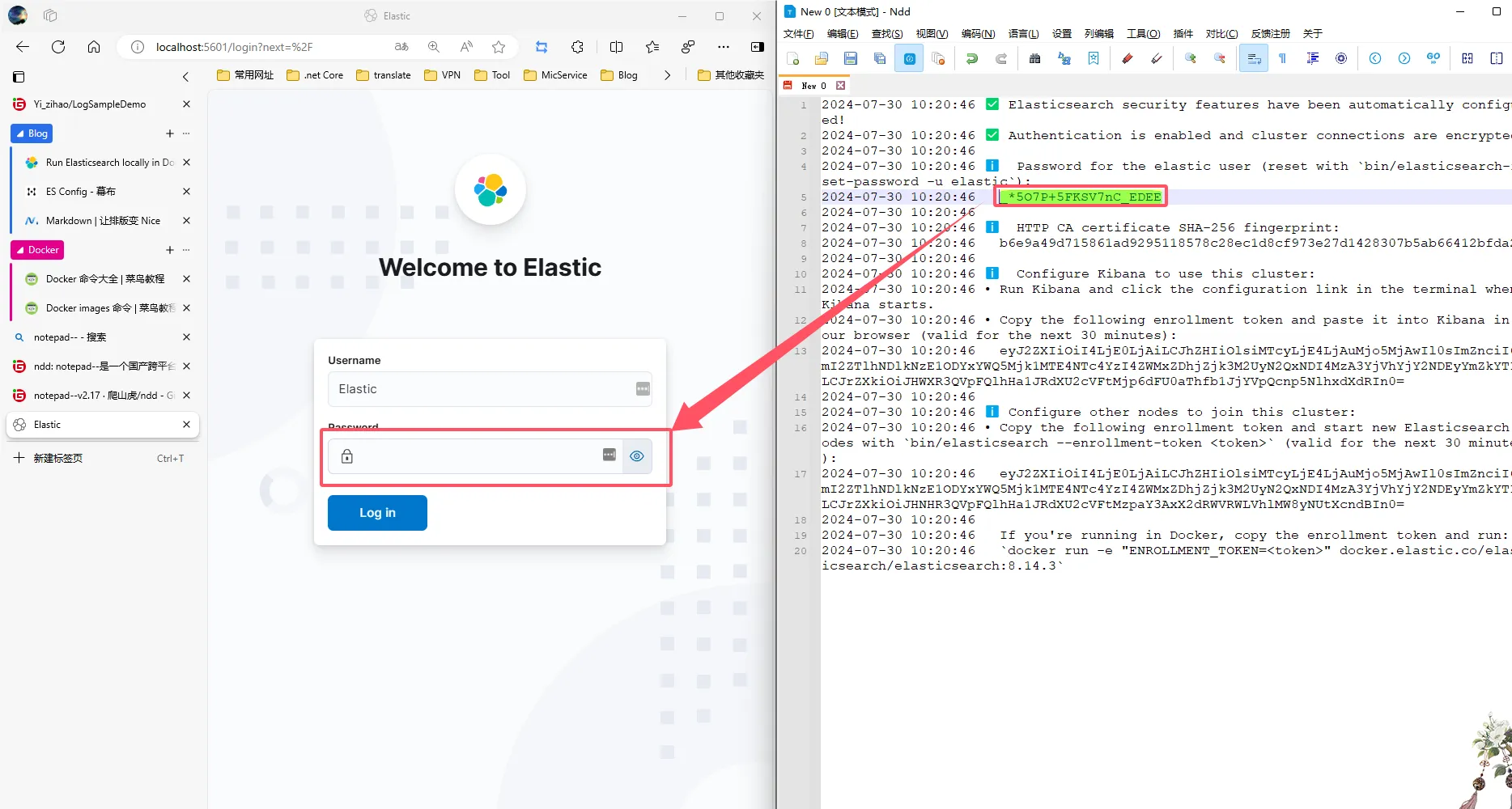Open the 工具(O) menu in Ndd
Screen dimensions: 1512x809
(1143, 33)
